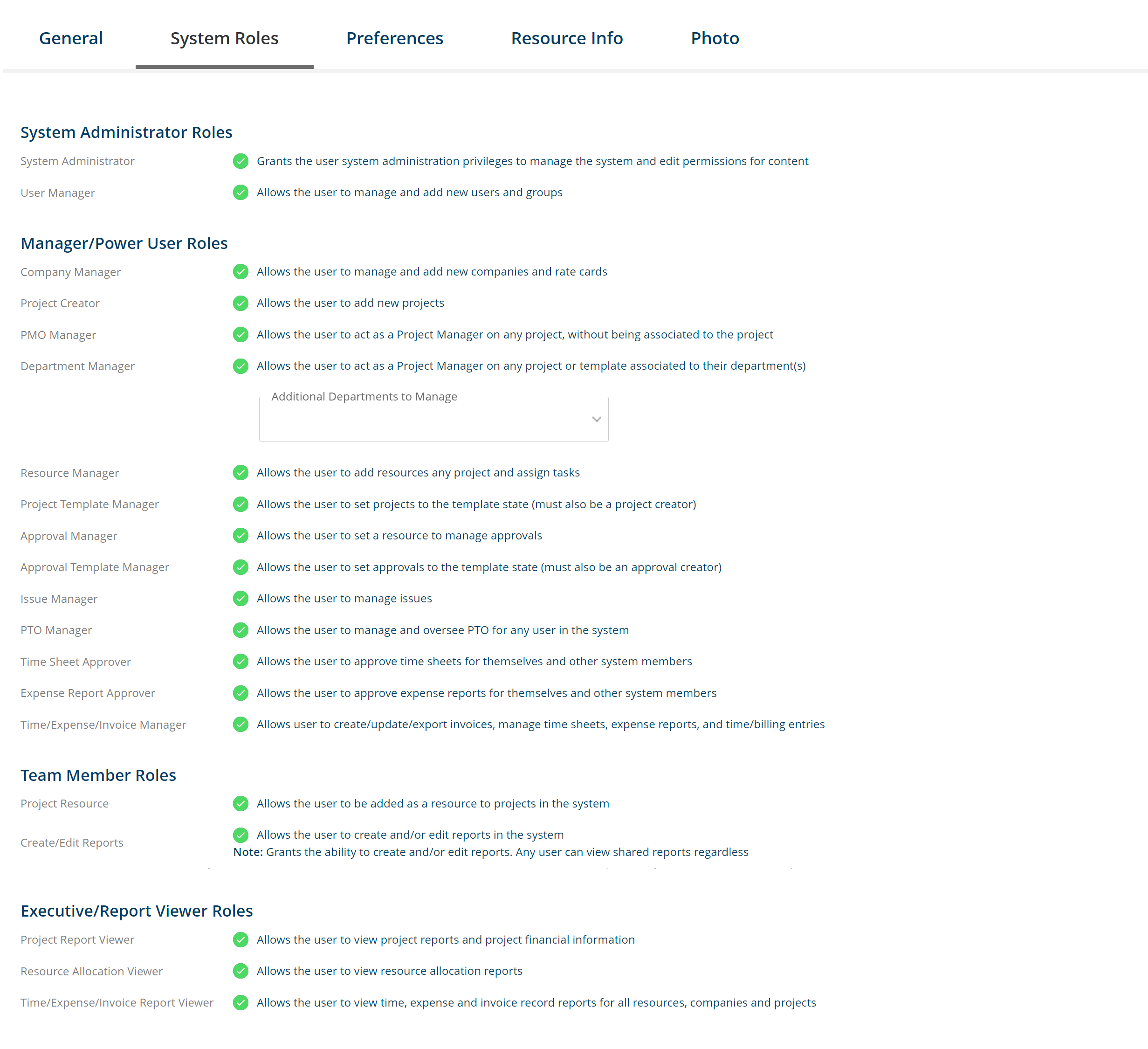Open the Resource Info tab
The height and width of the screenshot is (1049, 1148).
[567, 38]
